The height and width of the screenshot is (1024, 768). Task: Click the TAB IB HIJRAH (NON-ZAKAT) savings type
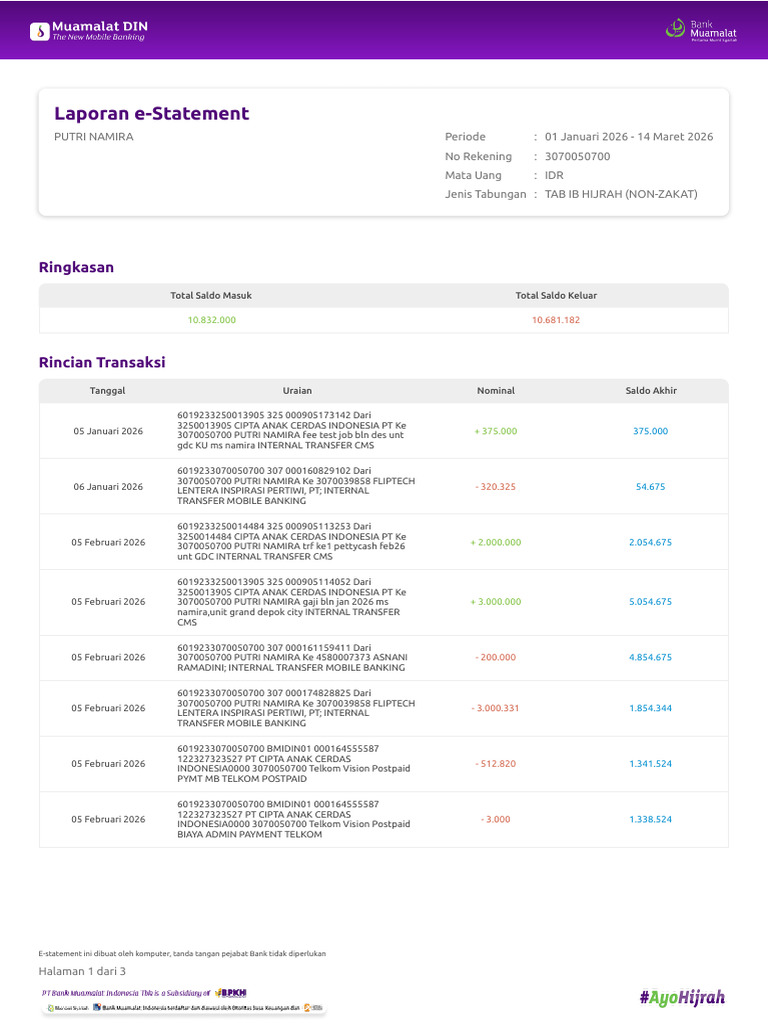pyautogui.click(x=621, y=194)
